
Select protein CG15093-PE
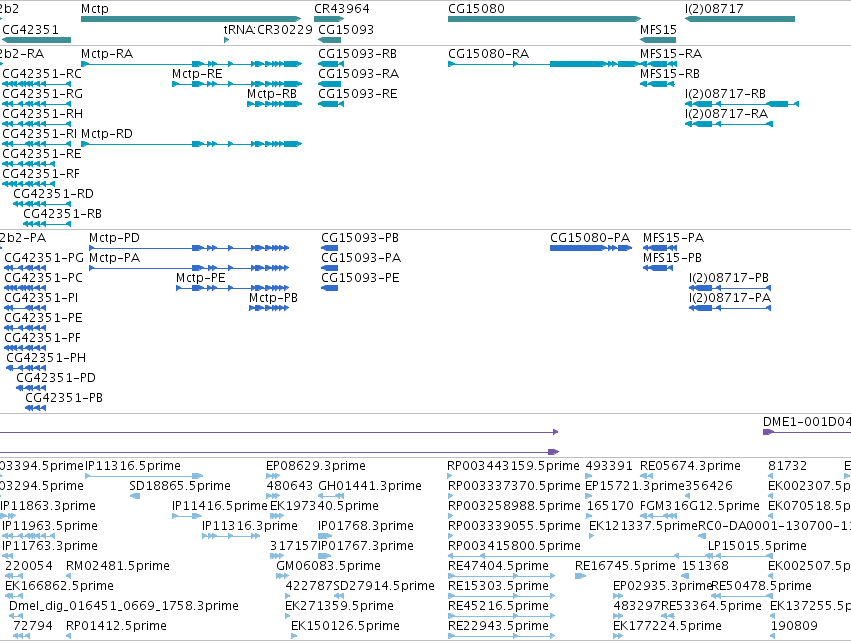(x=360, y=278)
